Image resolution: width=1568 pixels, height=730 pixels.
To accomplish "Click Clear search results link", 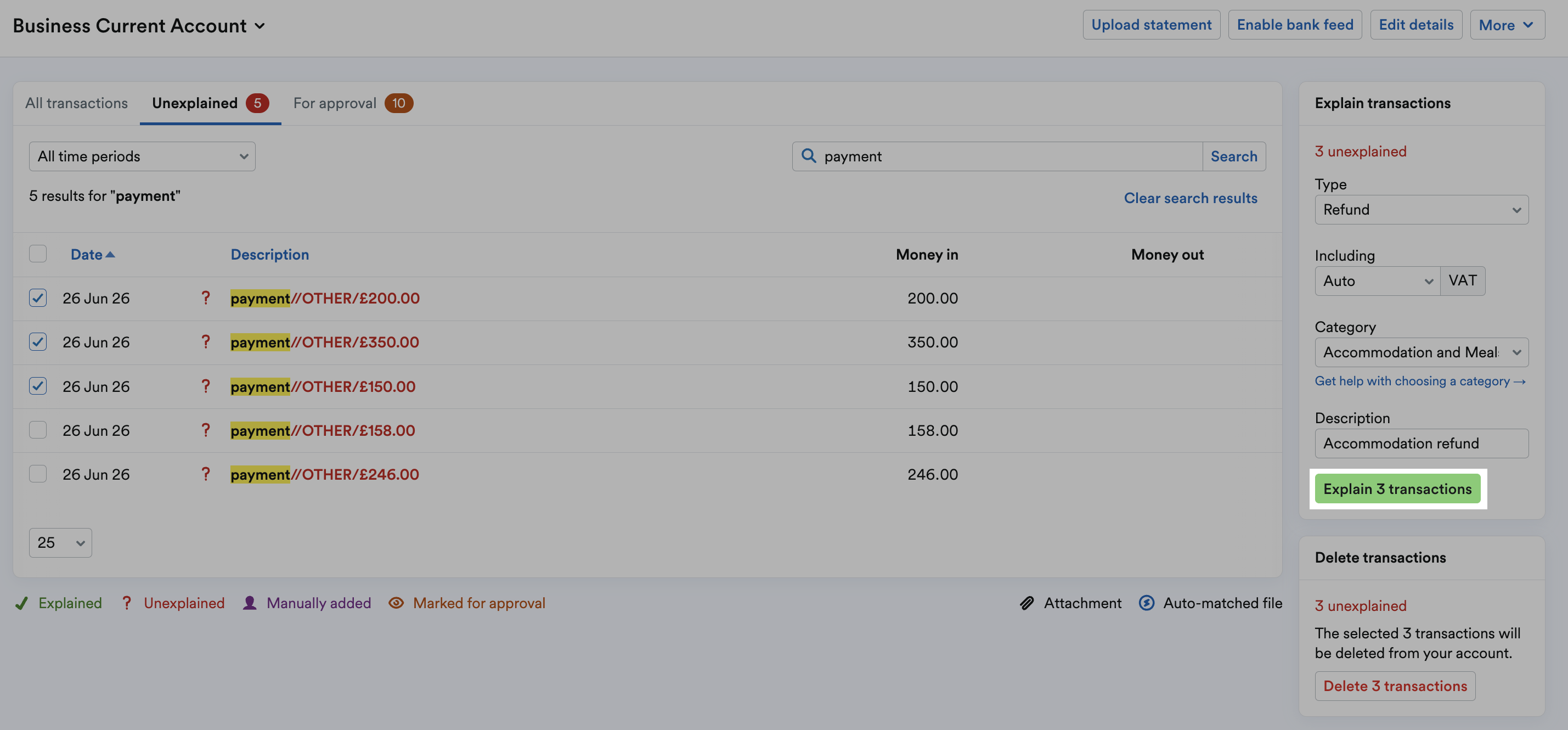I will click(x=1190, y=198).
